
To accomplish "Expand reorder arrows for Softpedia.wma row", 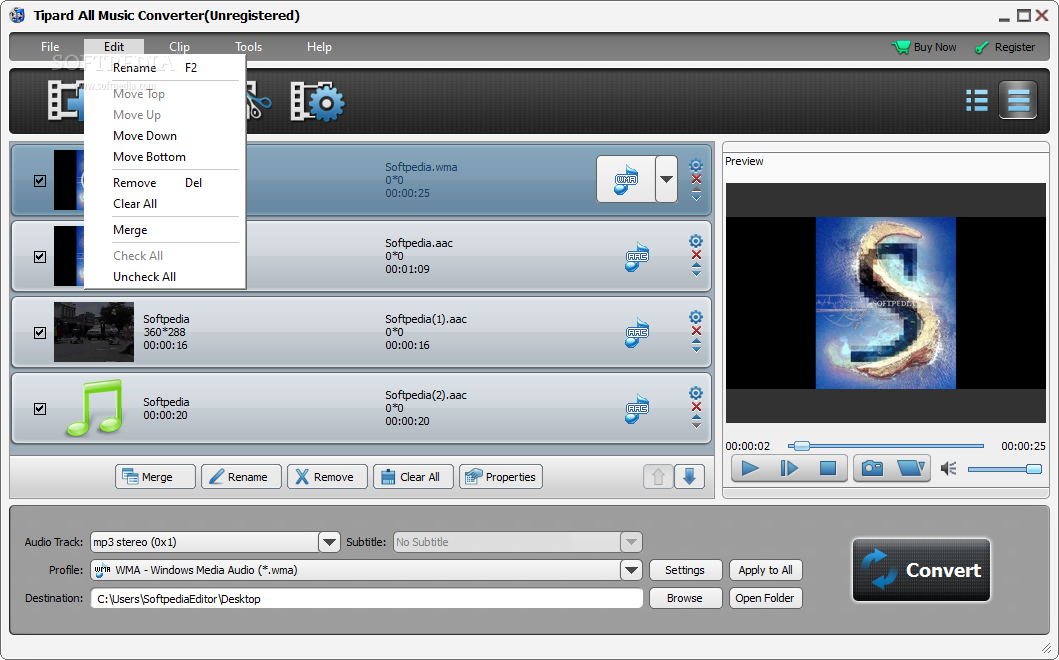I will point(696,195).
